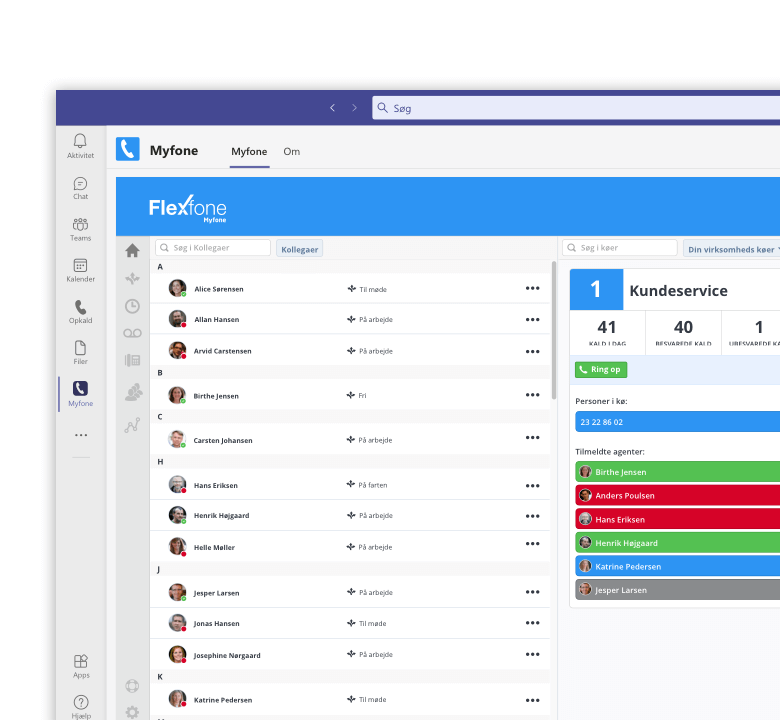Open Kalender in the Teams sidebar

[x=80, y=270]
